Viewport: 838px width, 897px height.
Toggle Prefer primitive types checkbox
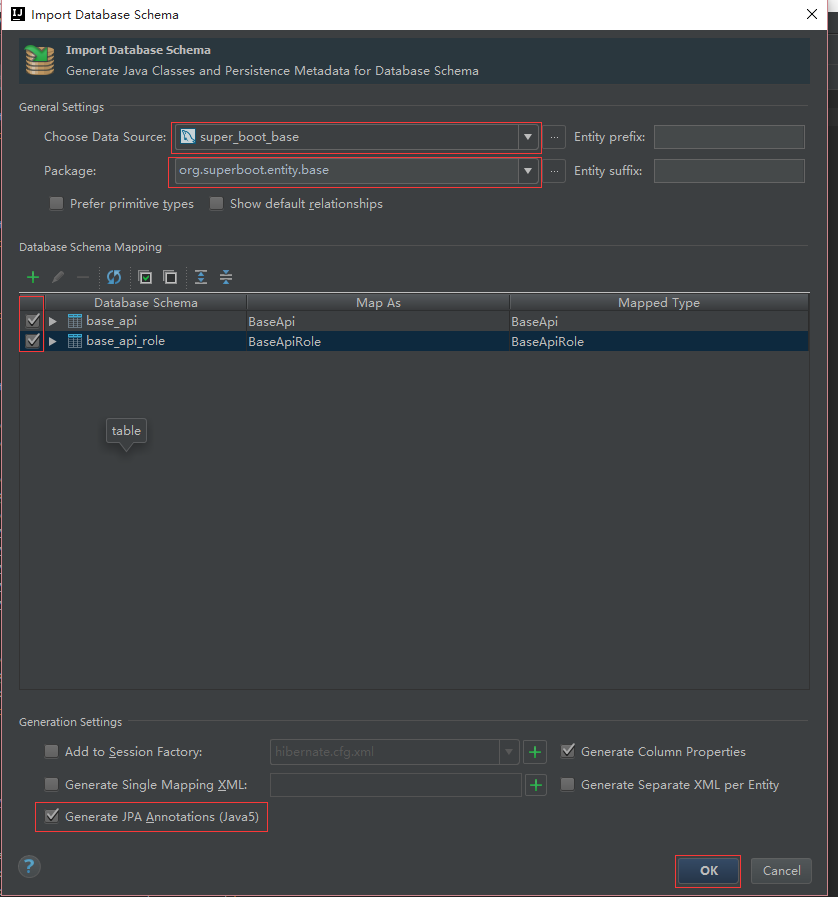coord(56,203)
